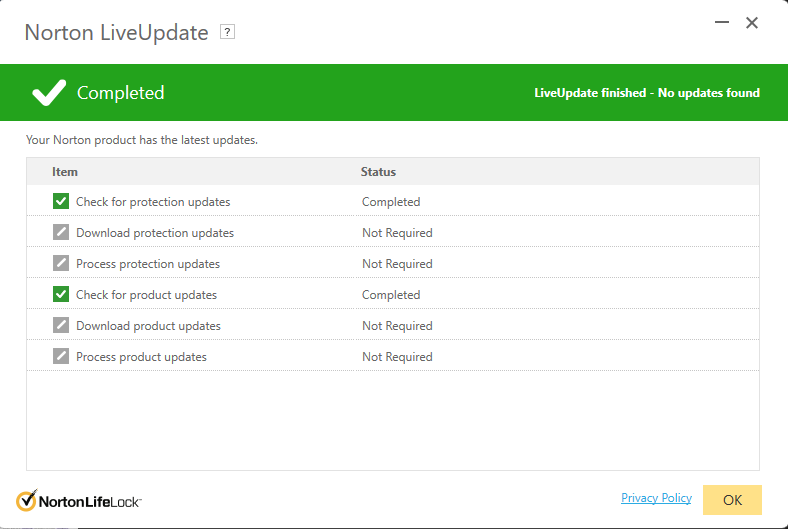788x529 pixels.
Task: Click the Status column header
Action: tap(378, 172)
